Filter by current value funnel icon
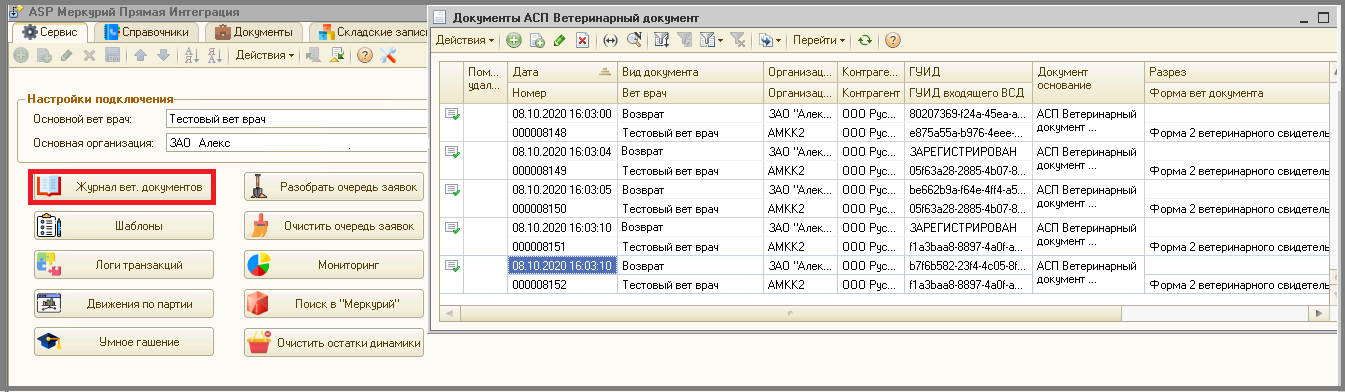This screenshot has height=392, width=1345. point(685,40)
